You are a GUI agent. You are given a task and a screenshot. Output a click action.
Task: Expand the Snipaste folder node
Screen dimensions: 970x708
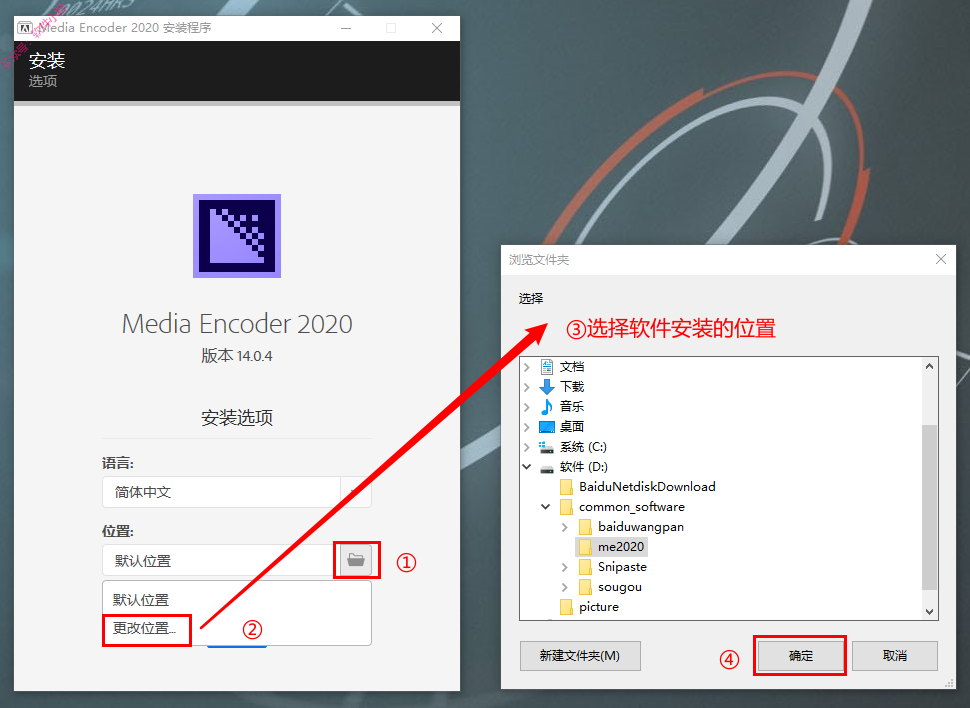564,567
